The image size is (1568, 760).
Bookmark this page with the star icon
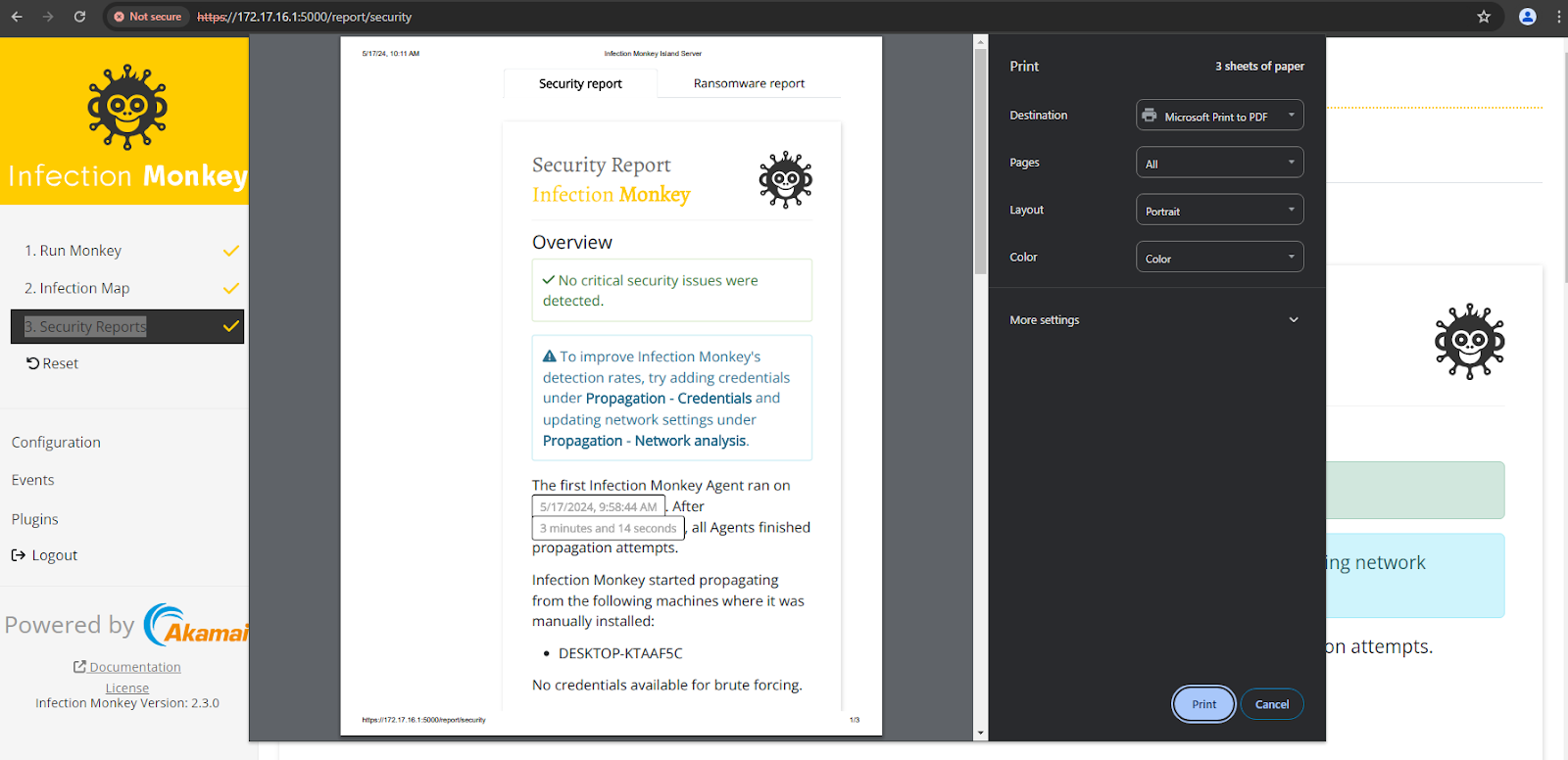click(1484, 17)
